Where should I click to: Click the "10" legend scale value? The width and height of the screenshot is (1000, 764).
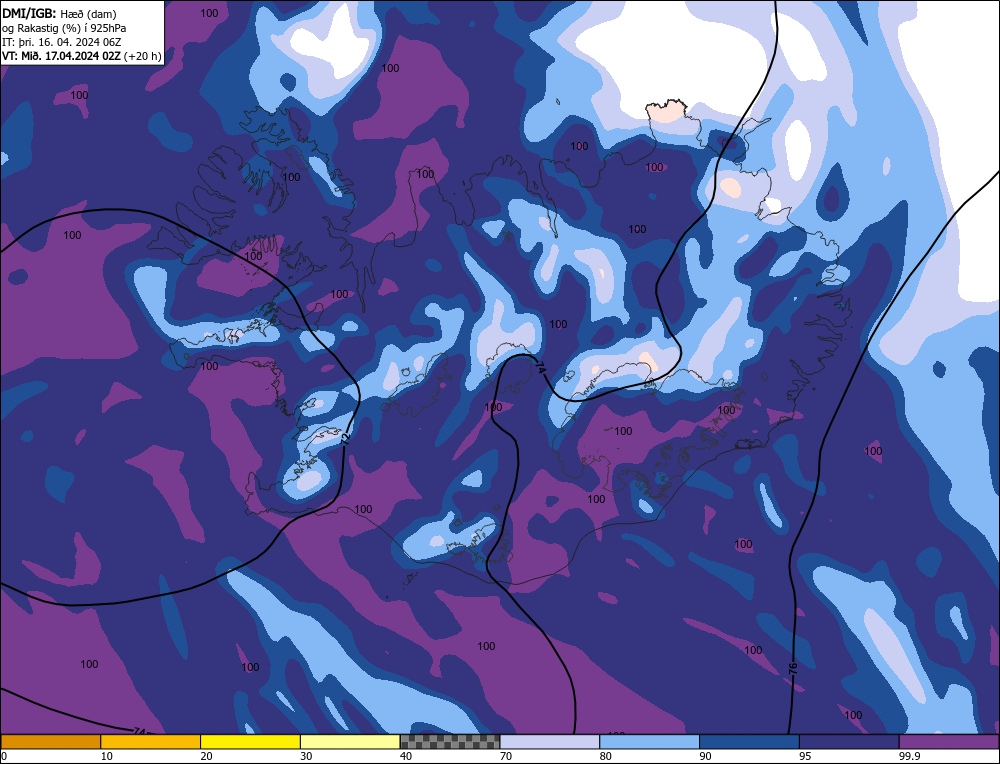tap(107, 756)
